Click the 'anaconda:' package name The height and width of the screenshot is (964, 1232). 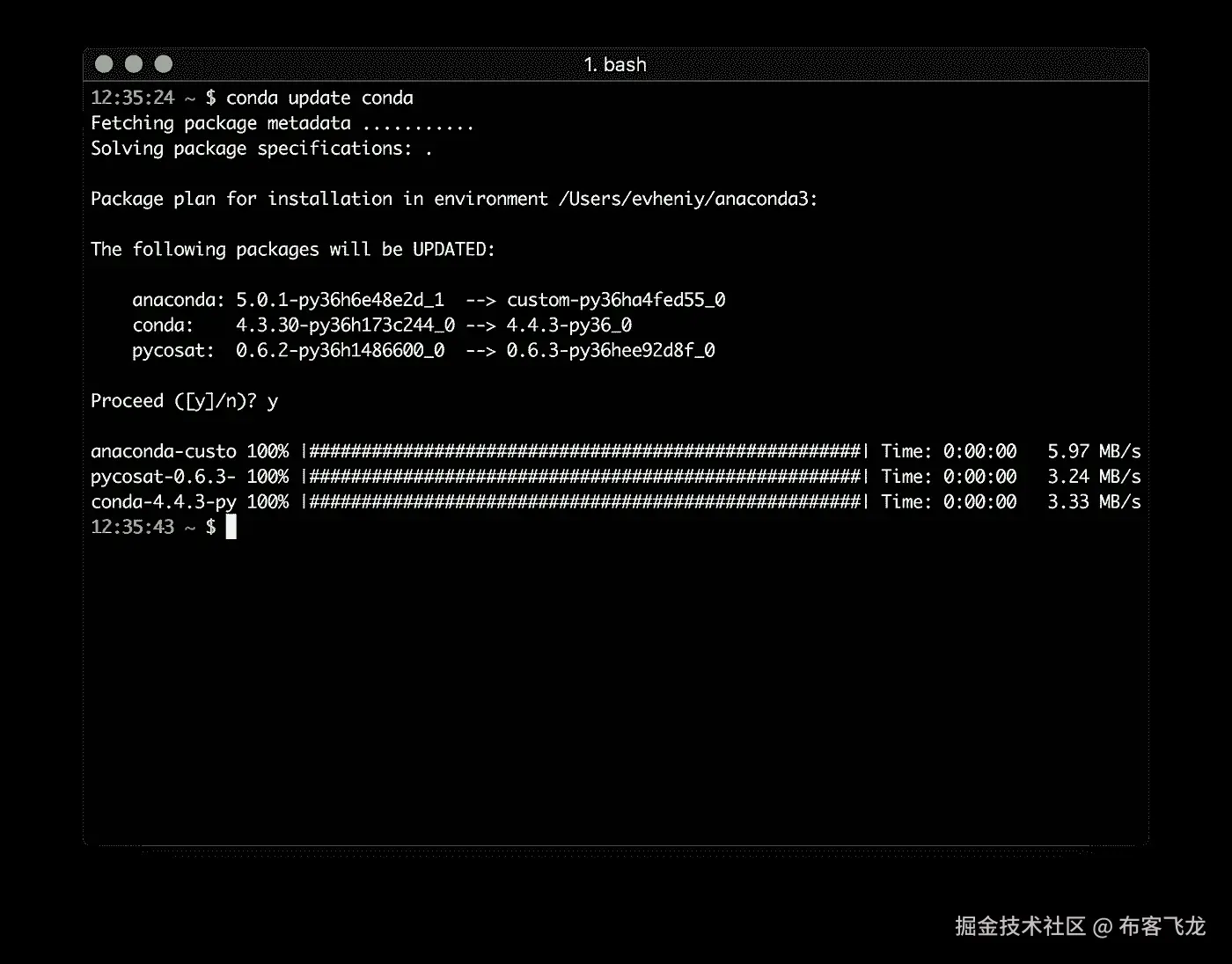point(179,300)
